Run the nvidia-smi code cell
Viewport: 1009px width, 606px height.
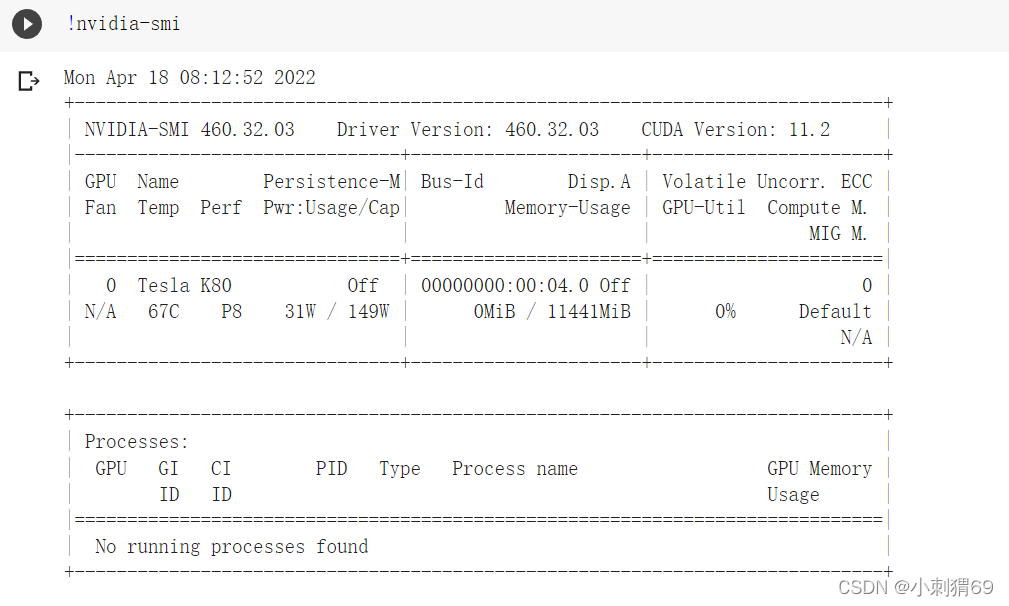tap(27, 24)
